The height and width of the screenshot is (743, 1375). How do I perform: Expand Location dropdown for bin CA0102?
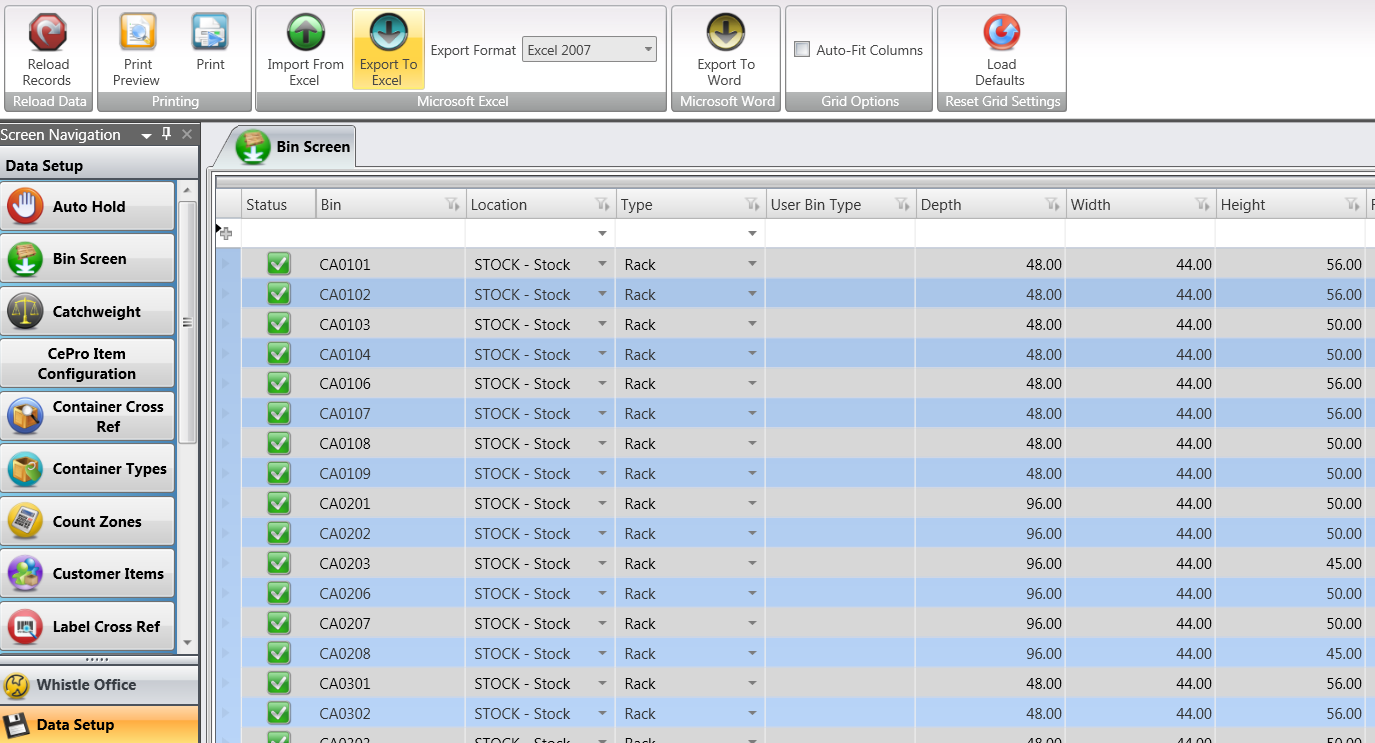602,294
